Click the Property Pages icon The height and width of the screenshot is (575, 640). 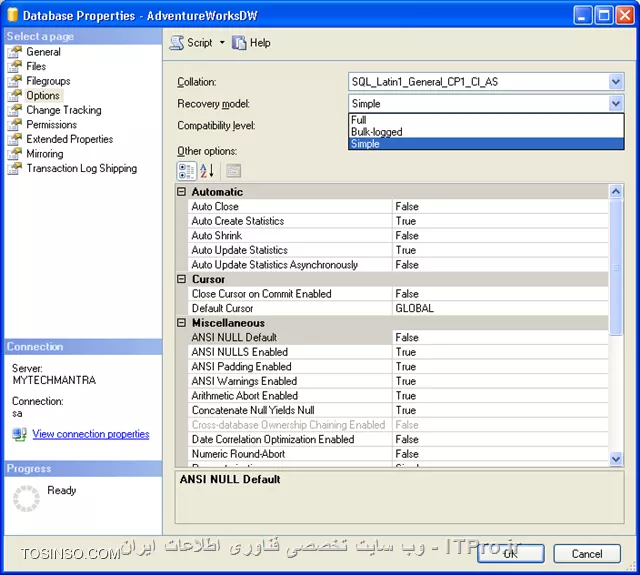(x=233, y=171)
